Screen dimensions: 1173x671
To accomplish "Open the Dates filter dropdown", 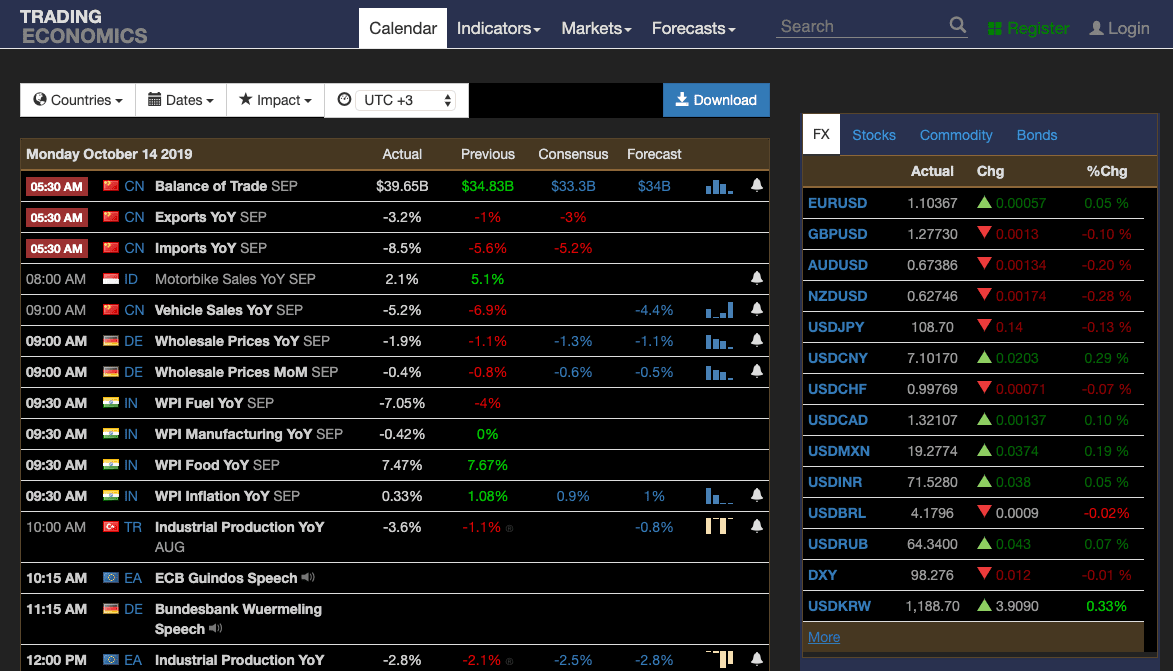I will click(181, 100).
